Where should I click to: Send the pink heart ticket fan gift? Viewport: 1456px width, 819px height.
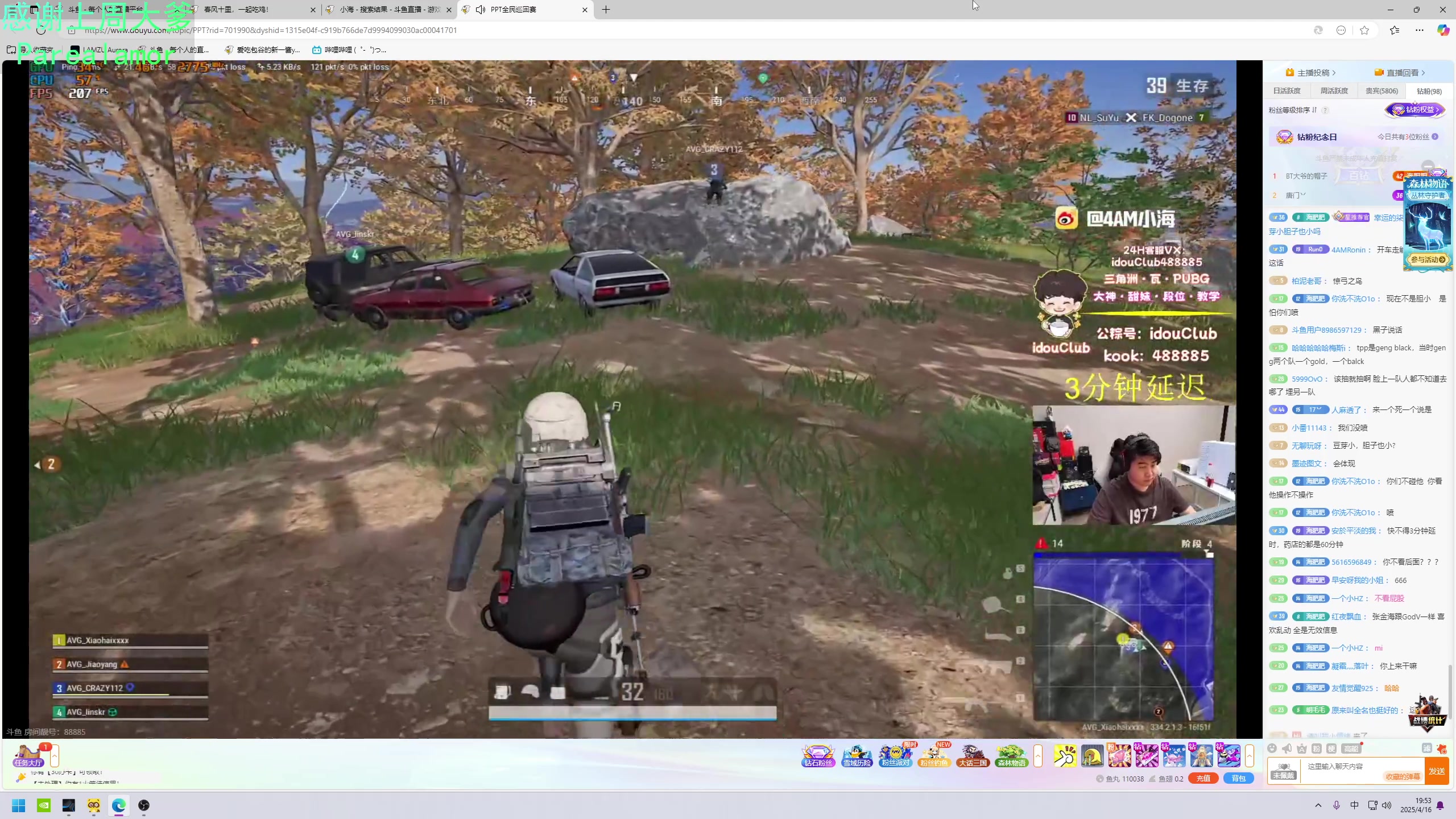[1119, 756]
